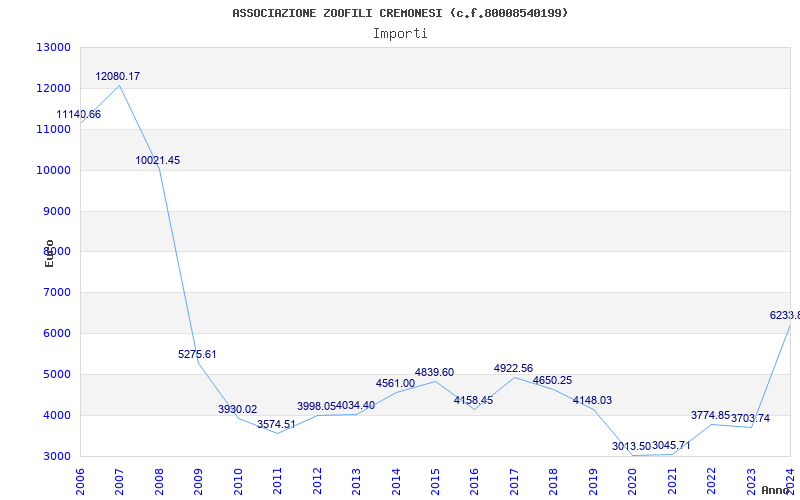800x500 pixels.
Task: Click the 2023 x-axis year label
Action: [x=751, y=482]
